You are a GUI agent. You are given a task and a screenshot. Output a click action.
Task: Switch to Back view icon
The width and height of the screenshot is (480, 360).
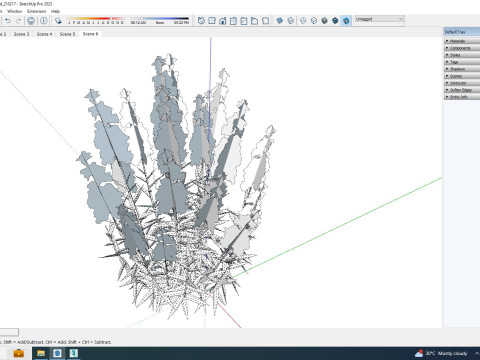pos(244,21)
